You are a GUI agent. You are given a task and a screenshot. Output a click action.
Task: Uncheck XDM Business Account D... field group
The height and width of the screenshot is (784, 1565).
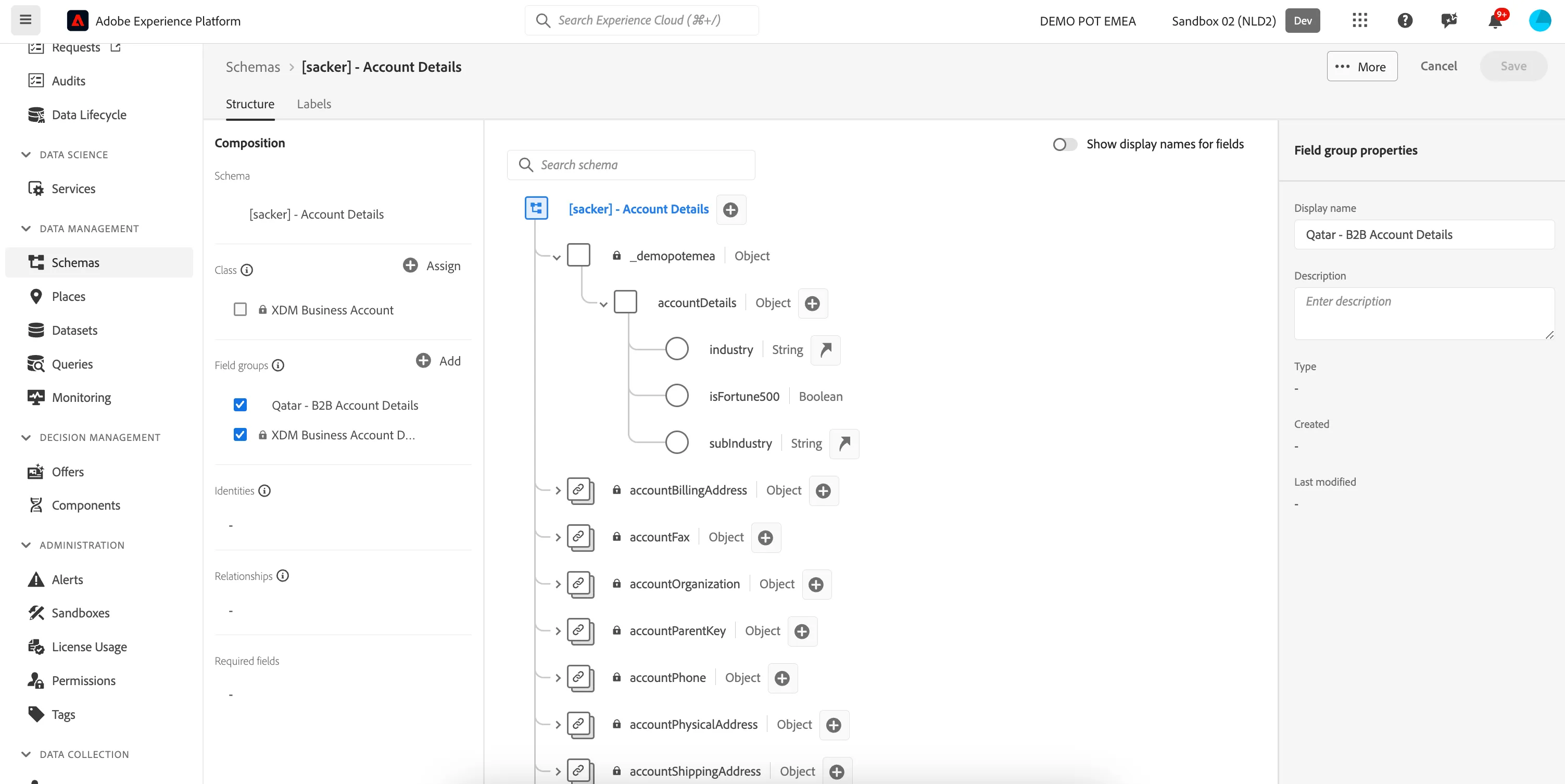pos(241,435)
